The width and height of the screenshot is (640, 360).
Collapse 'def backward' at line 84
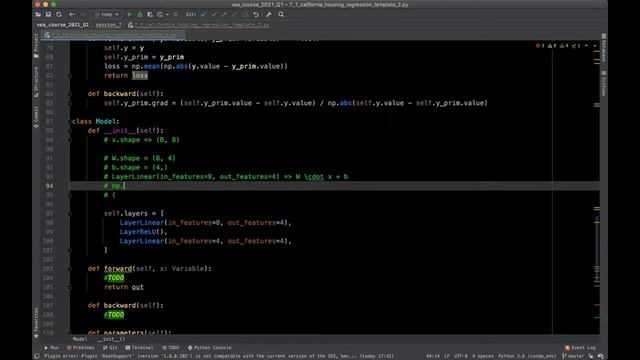[x=70, y=94]
